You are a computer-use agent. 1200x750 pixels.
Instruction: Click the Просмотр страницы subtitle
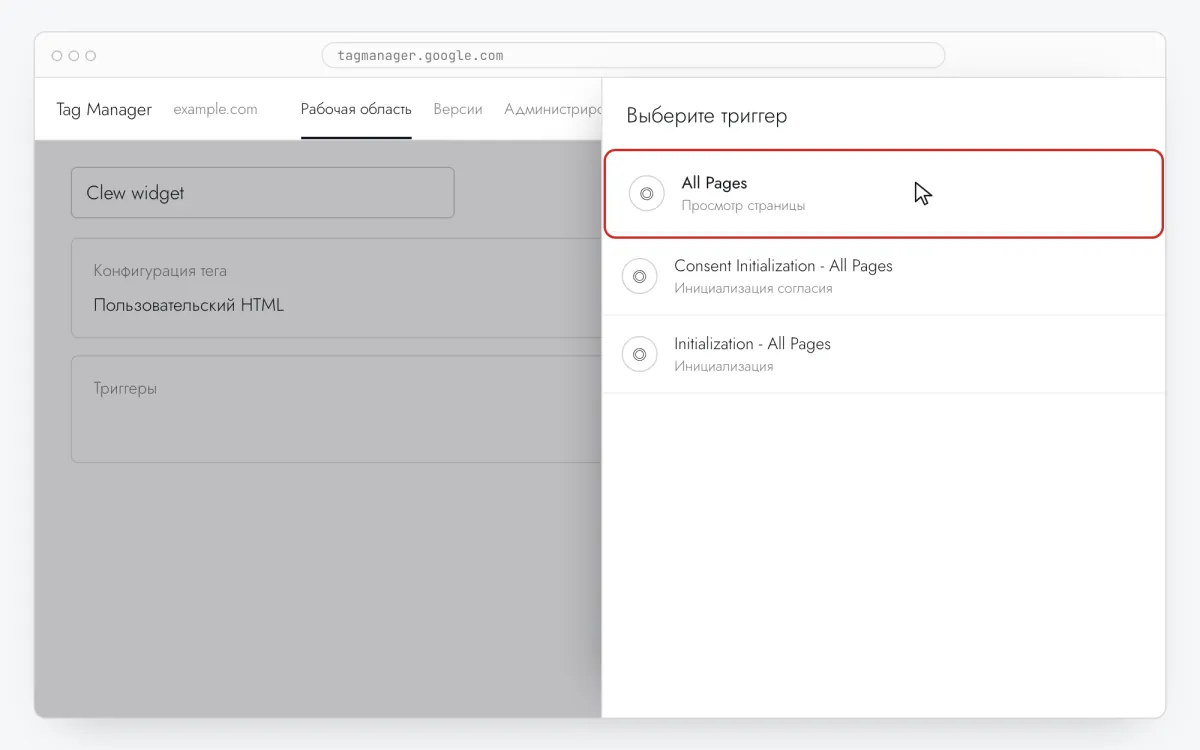pyautogui.click(x=743, y=206)
